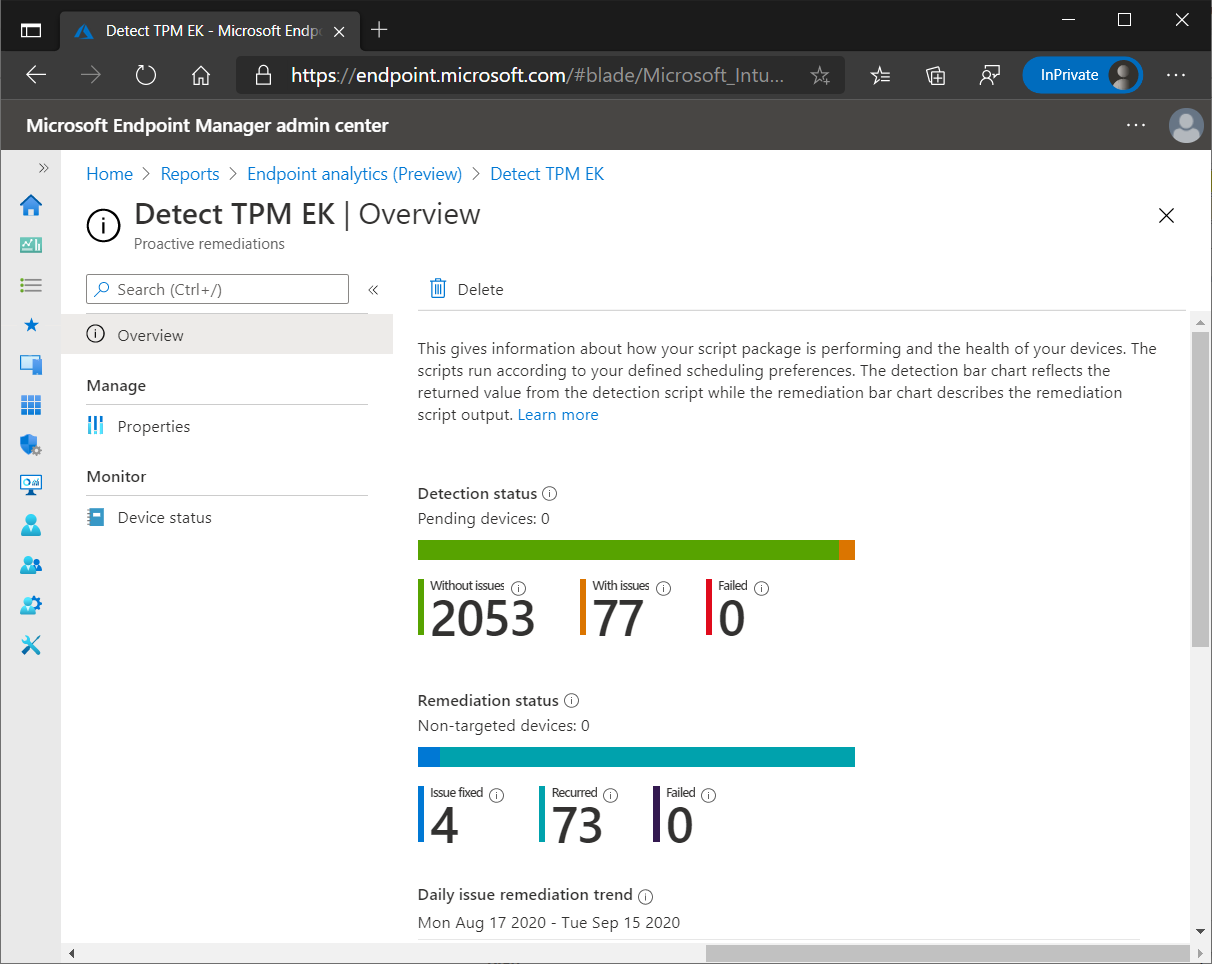1212x964 pixels.
Task: Go to Reports breadcrumb link
Action: pos(190,174)
